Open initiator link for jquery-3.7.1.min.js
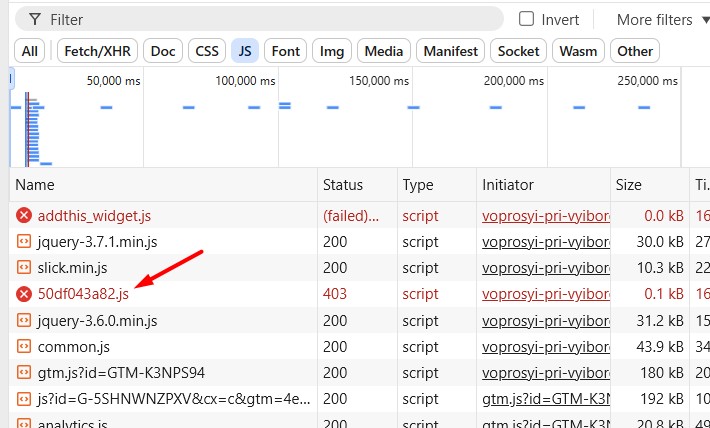 pyautogui.click(x=546, y=242)
